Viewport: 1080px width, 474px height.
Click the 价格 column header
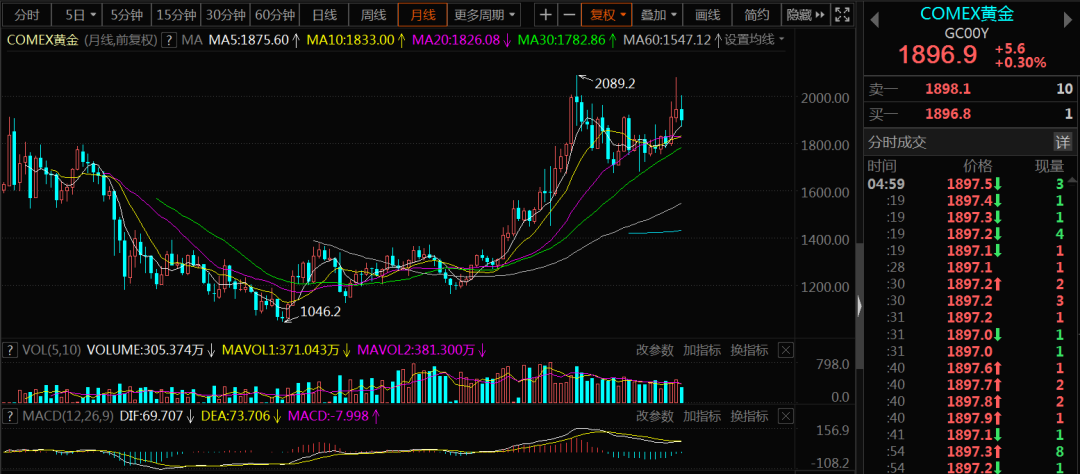977,166
